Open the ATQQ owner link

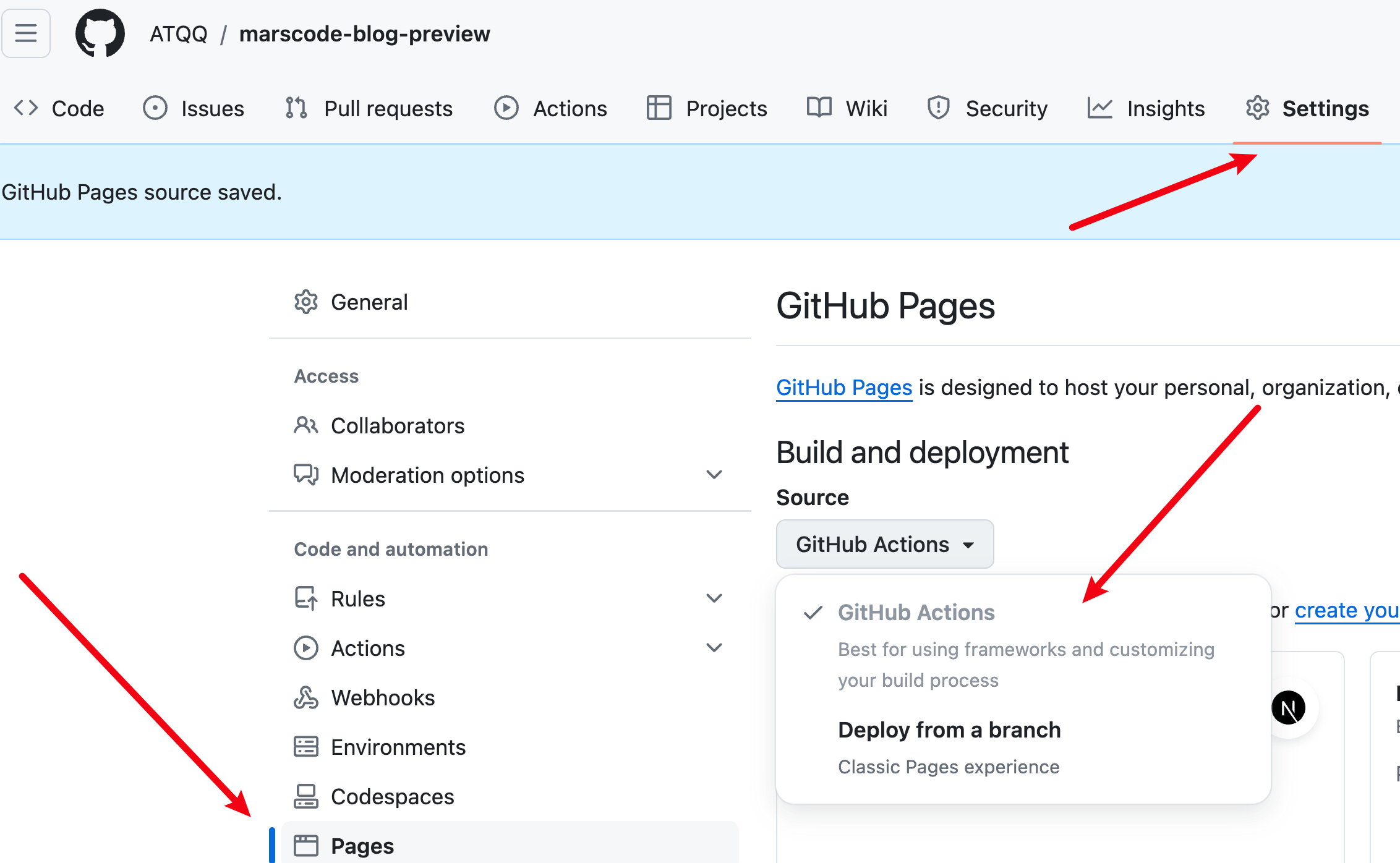179,33
